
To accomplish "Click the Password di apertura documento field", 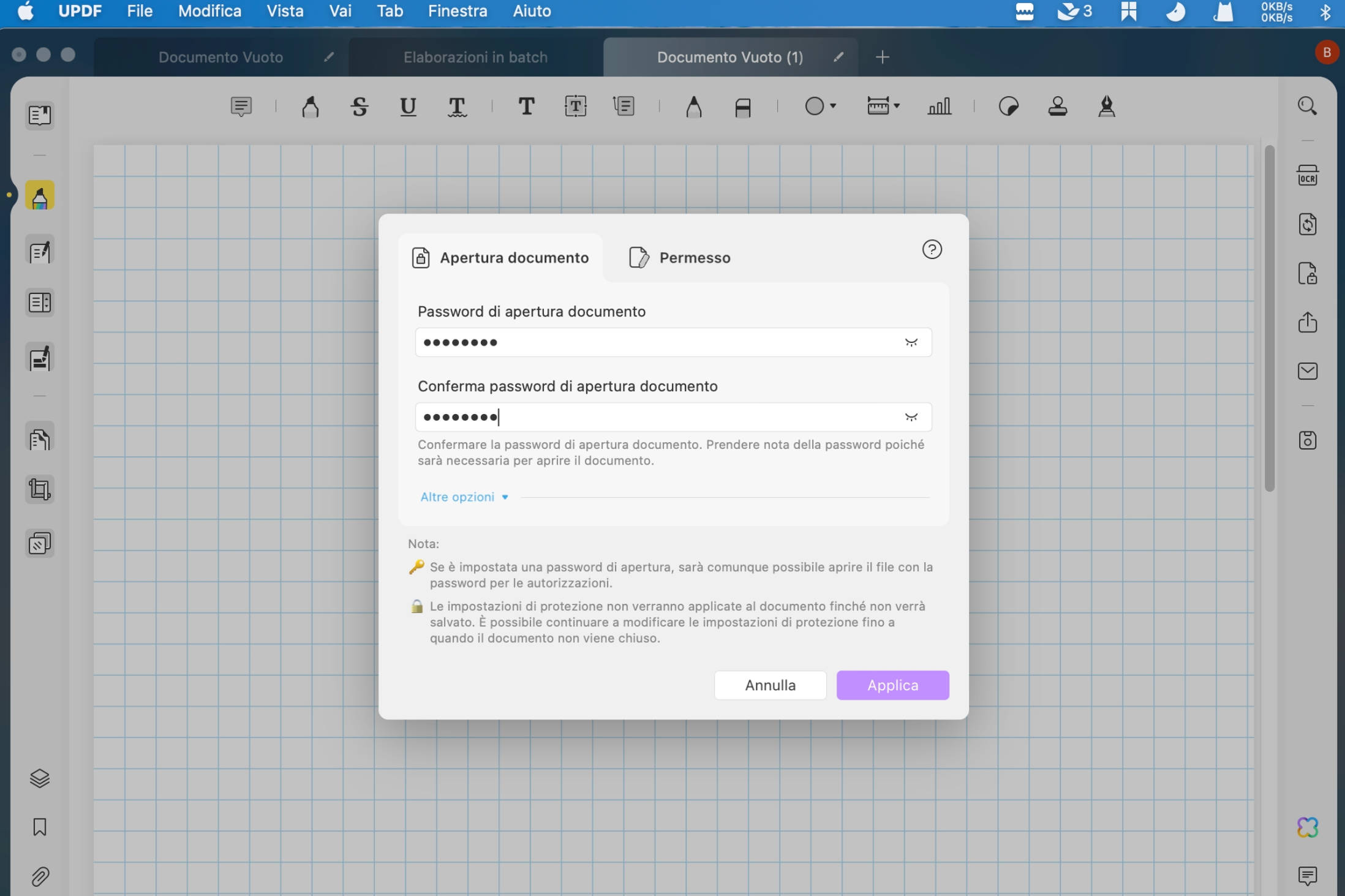I will coord(673,342).
